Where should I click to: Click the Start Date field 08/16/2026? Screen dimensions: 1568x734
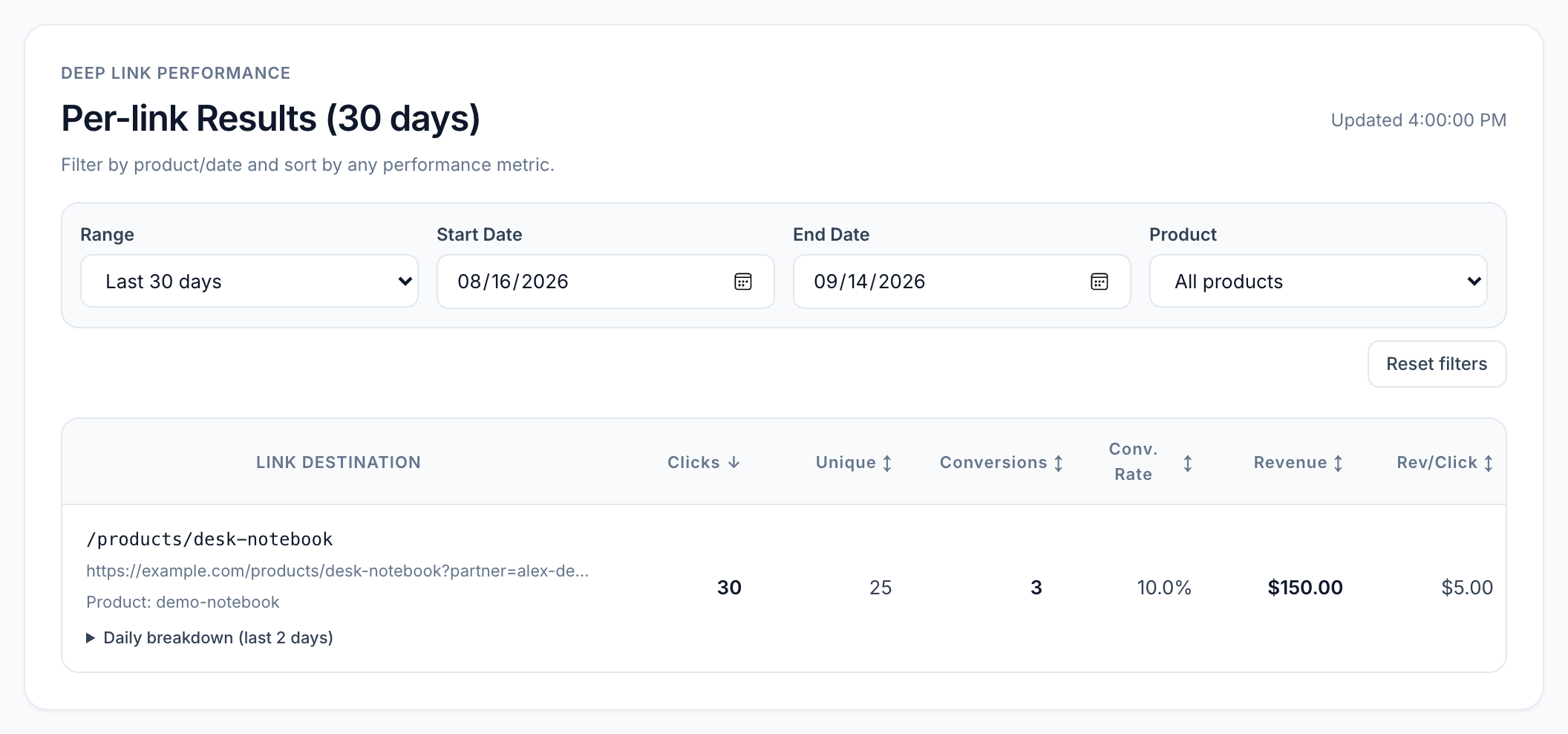[x=606, y=282]
